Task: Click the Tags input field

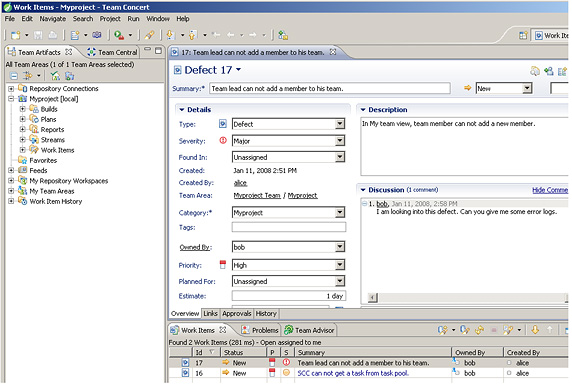Action: coord(289,227)
